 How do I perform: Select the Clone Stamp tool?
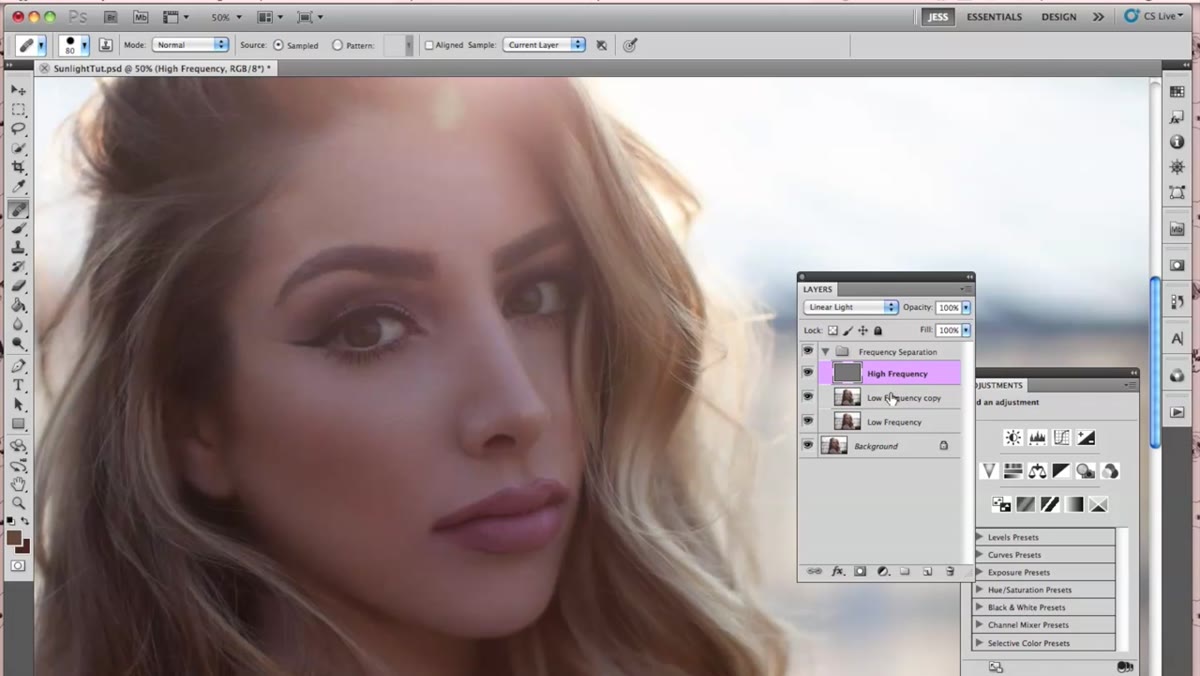[19, 247]
